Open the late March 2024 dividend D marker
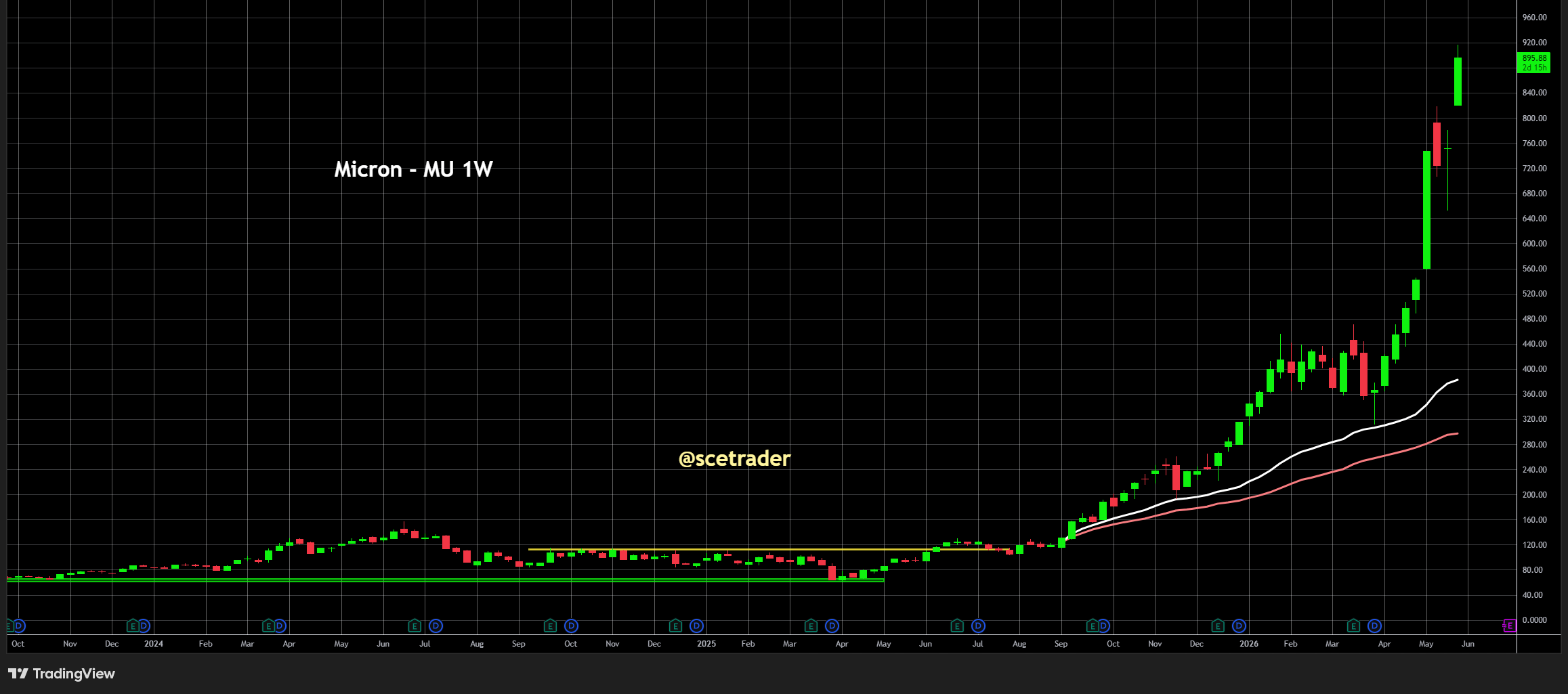The image size is (1568, 694). [280, 626]
